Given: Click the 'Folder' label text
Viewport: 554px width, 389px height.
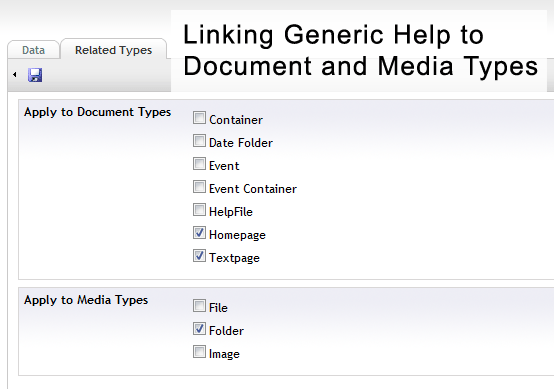Looking at the screenshot, I should tap(226, 331).
